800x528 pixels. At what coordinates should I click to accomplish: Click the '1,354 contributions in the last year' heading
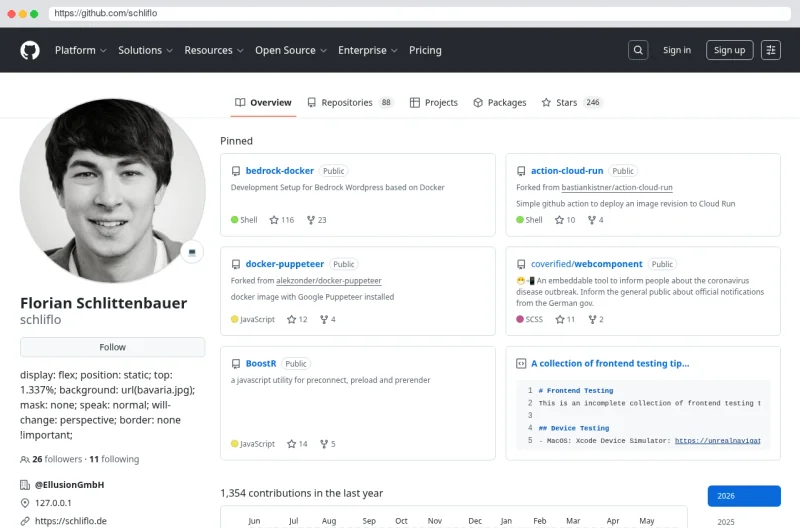coord(302,493)
